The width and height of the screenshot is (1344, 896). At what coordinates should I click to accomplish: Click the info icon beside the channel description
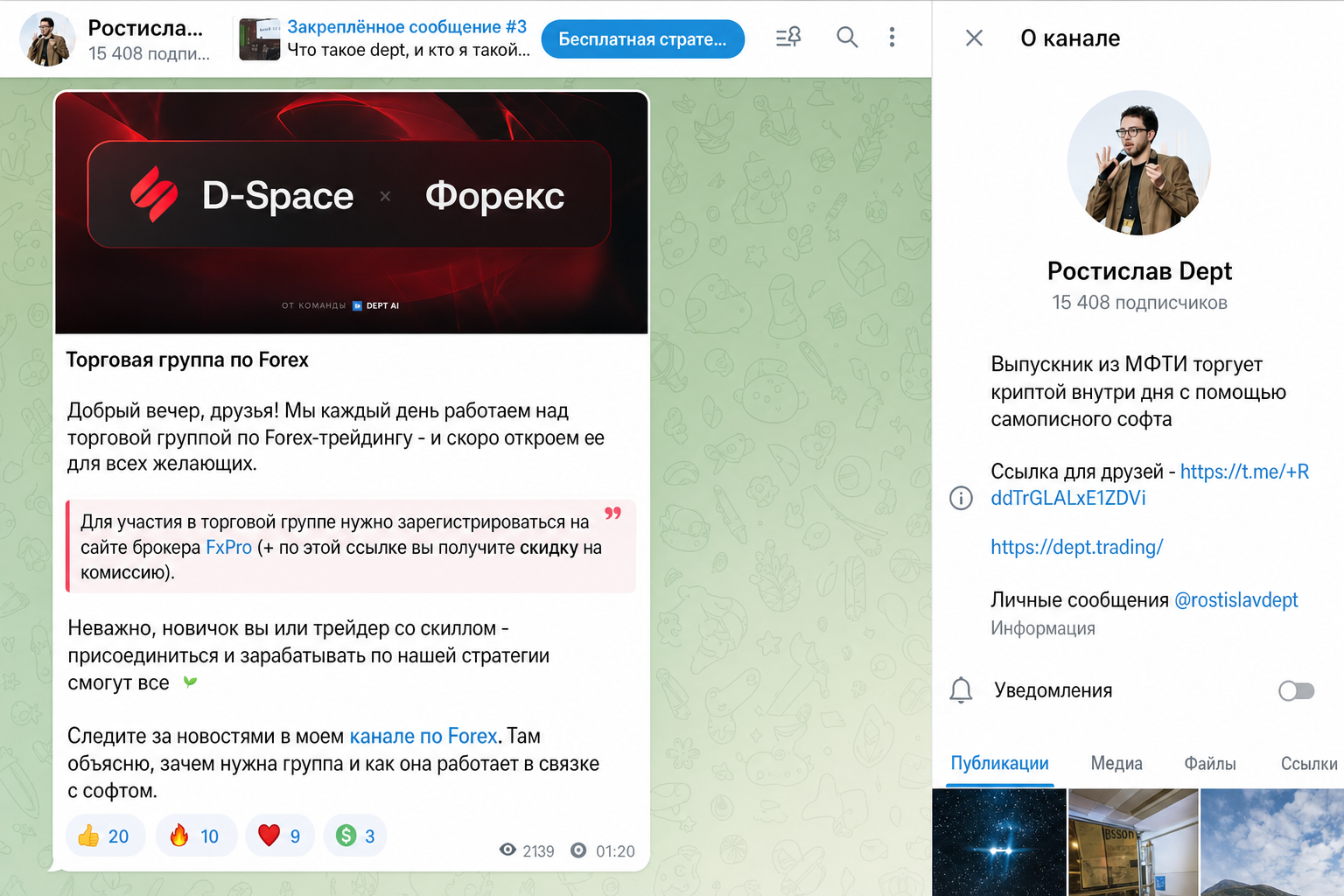961,498
